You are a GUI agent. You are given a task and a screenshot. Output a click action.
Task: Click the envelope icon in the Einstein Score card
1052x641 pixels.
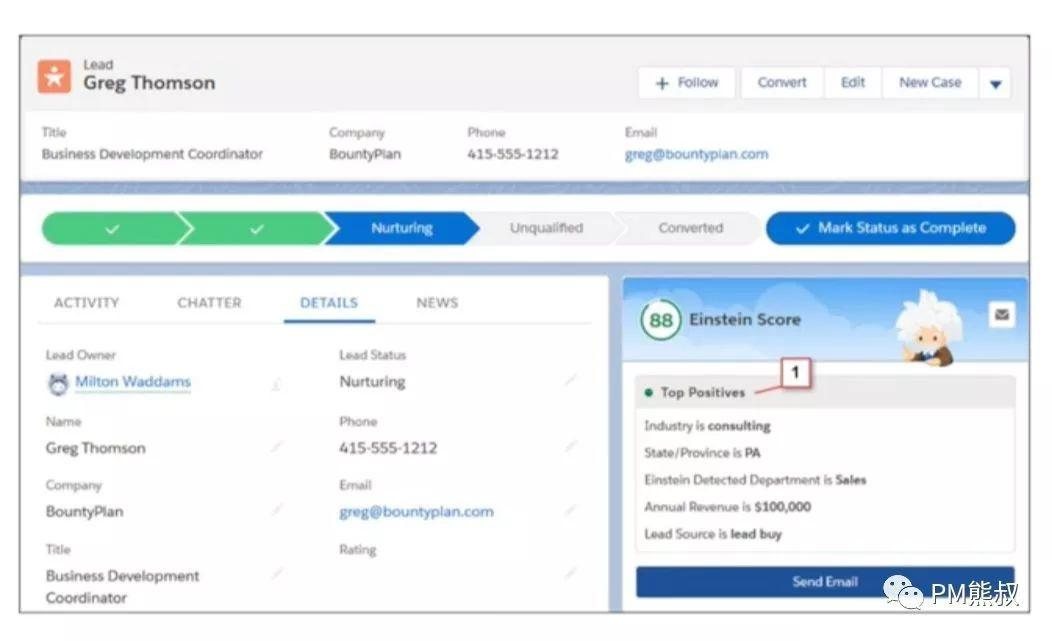coord(1002,315)
